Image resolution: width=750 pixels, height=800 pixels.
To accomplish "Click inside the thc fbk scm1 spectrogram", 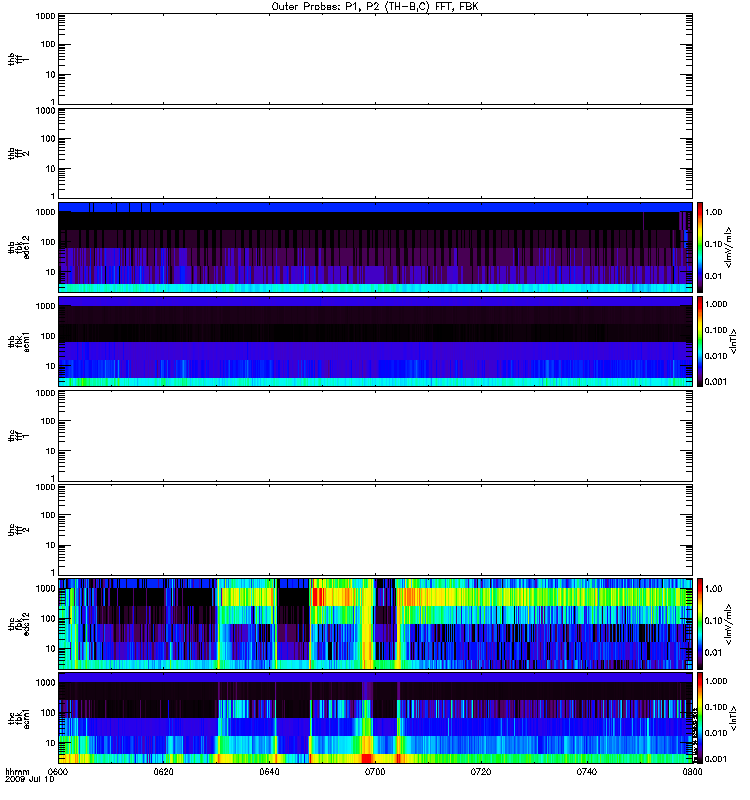I will tap(375, 718).
